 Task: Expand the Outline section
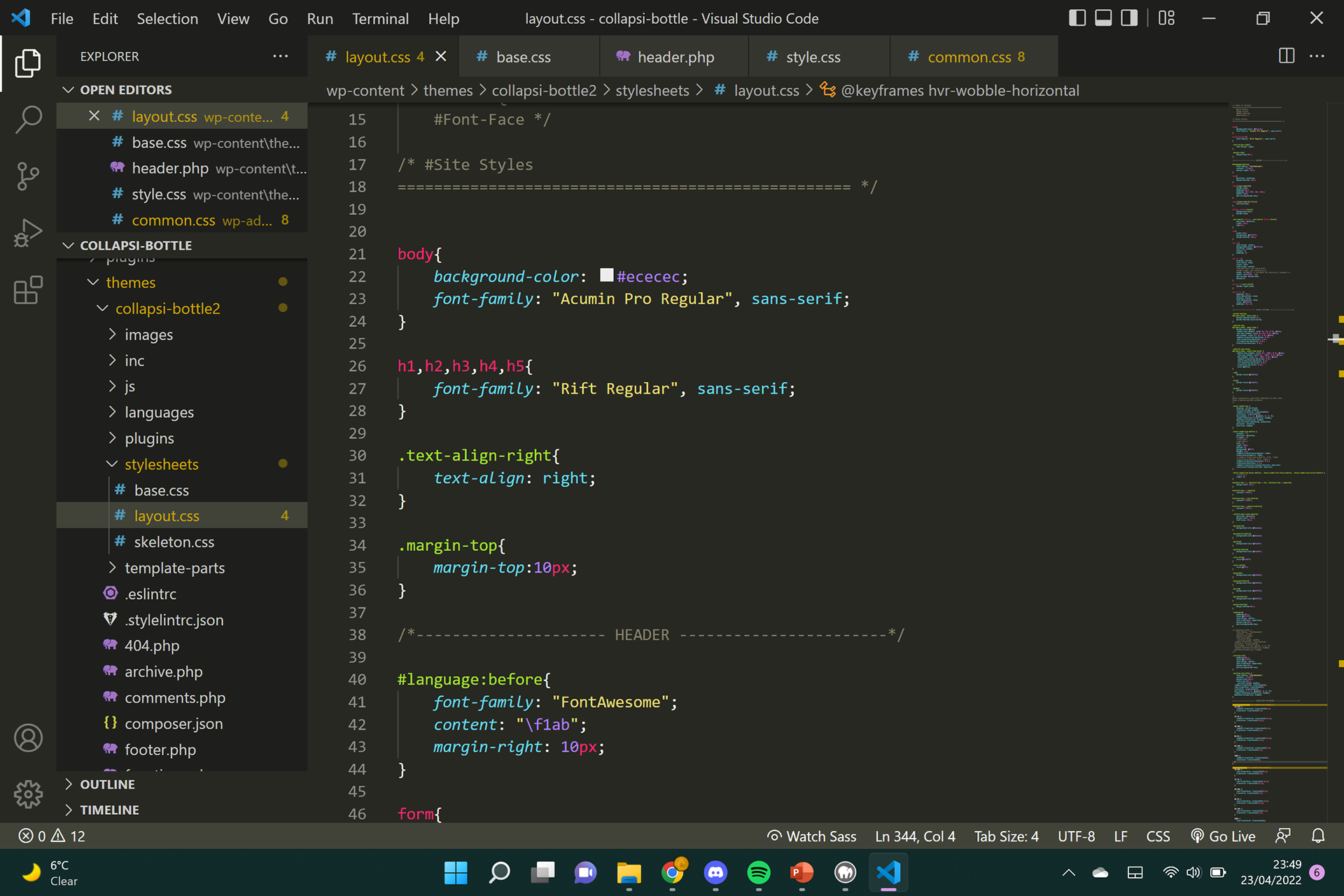tap(69, 784)
